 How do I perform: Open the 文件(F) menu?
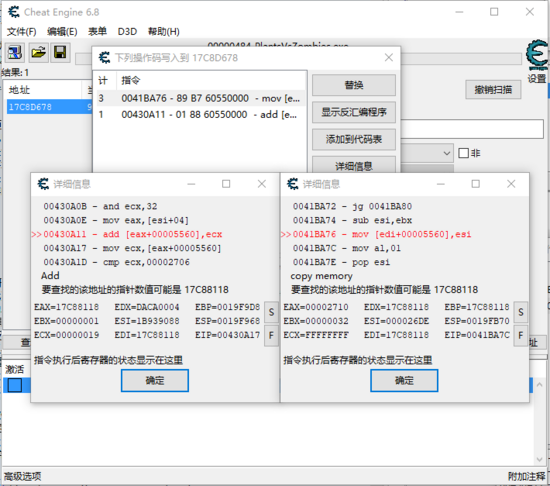click(21, 32)
